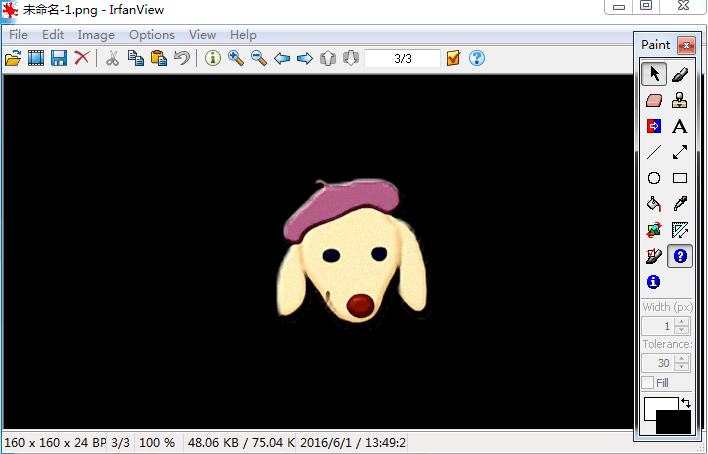The image size is (708, 454).
Task: Select the color replacer tool in Paint
Action: [x=654, y=126]
